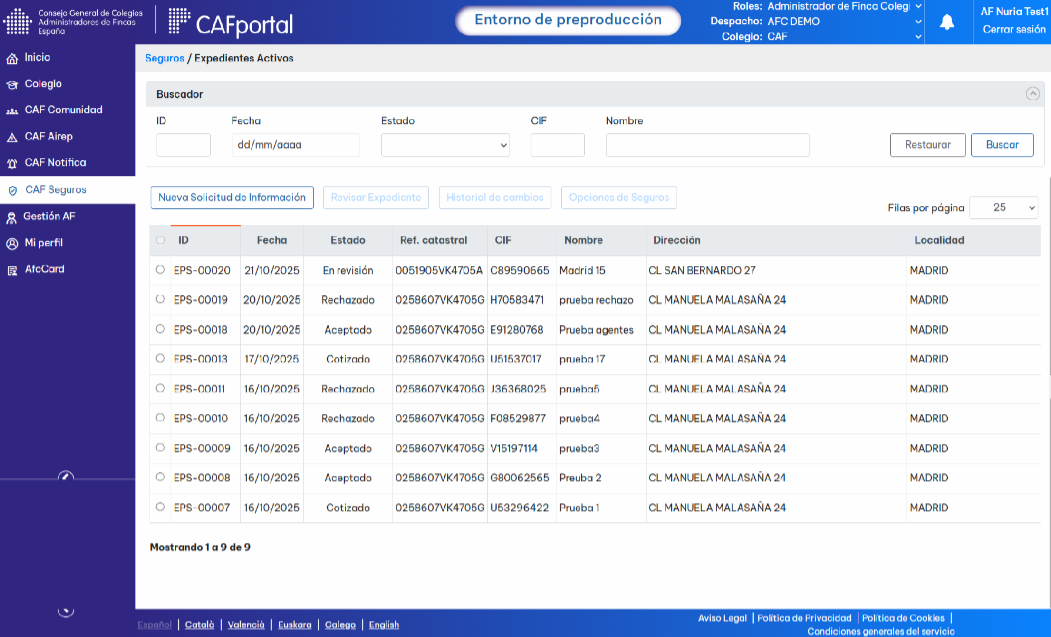
Task: Click the CAF Airep warning triangle icon
Action: click(x=12, y=137)
